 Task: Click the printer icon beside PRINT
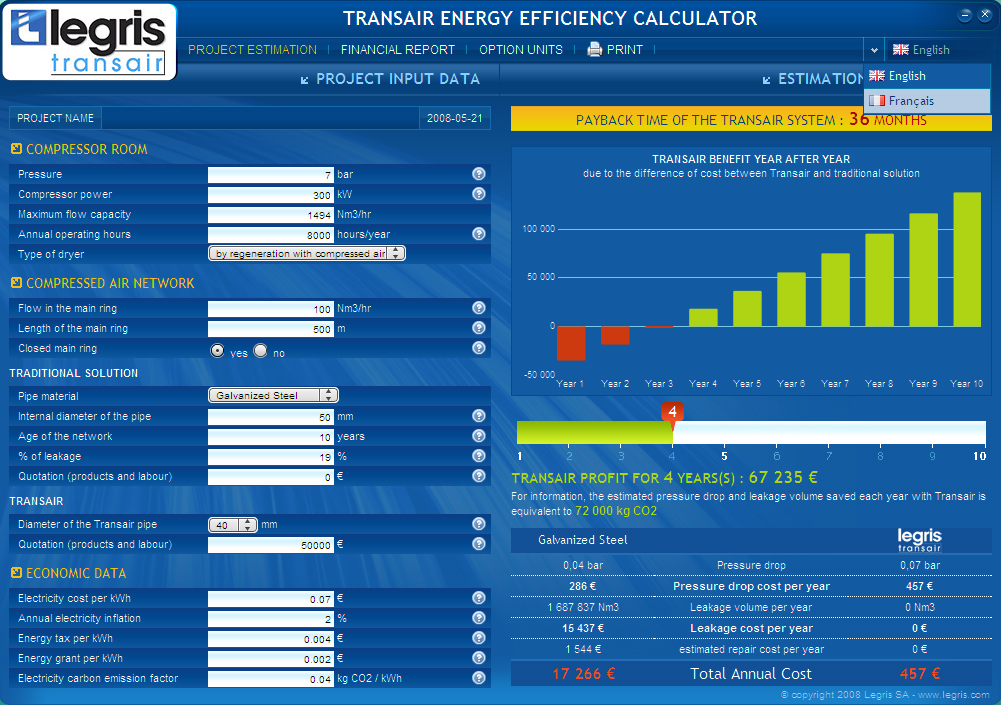coord(594,49)
